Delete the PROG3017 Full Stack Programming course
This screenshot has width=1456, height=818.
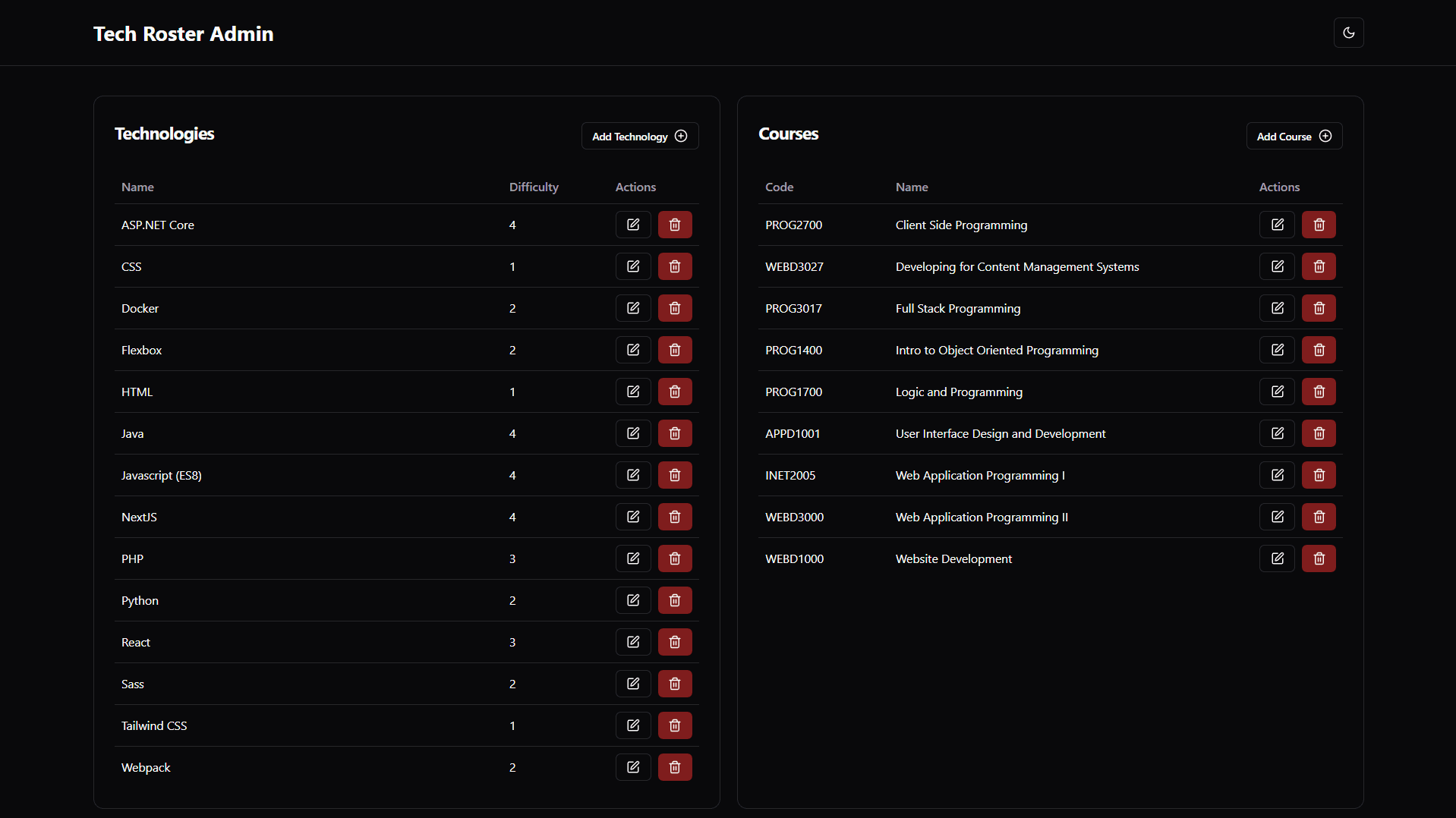pos(1319,308)
